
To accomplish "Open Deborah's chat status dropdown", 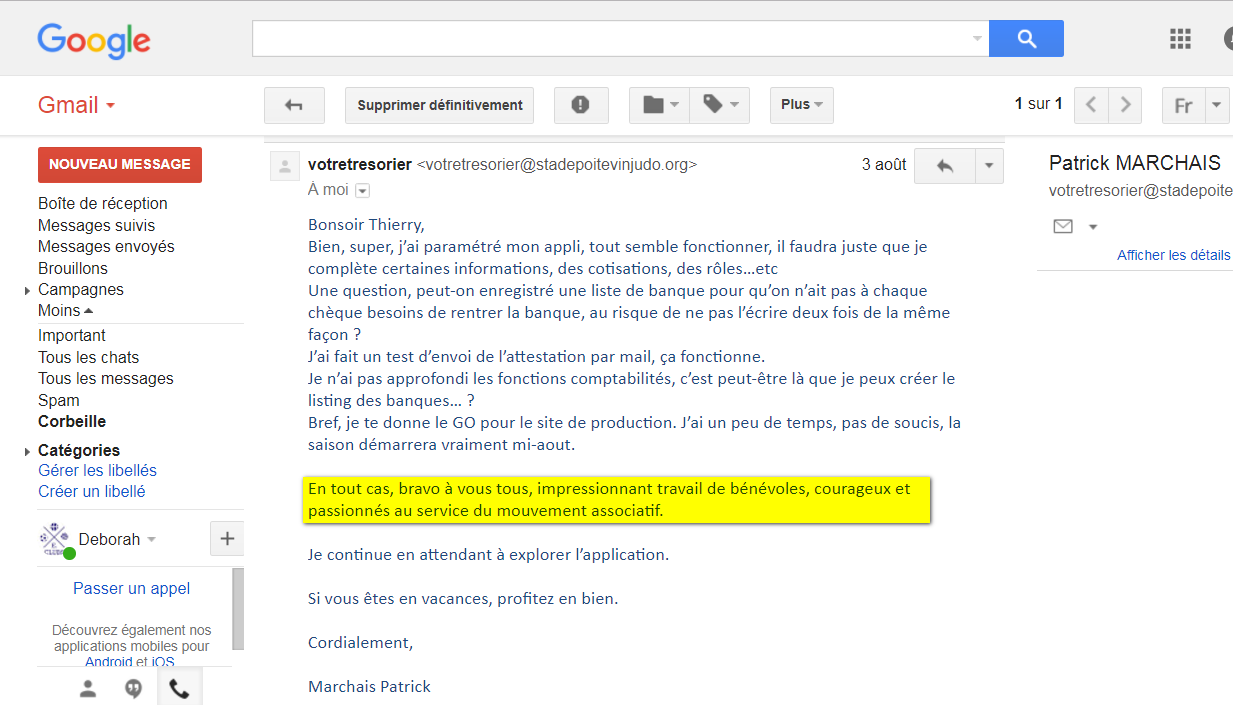I will (x=152, y=540).
